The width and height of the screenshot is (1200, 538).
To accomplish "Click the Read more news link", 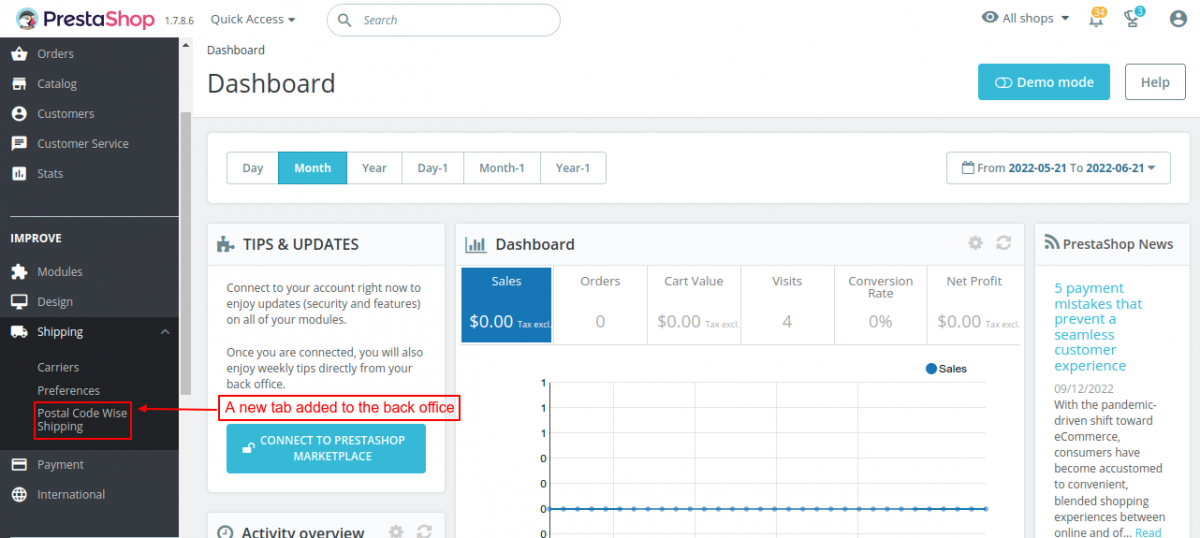I will 1149,532.
